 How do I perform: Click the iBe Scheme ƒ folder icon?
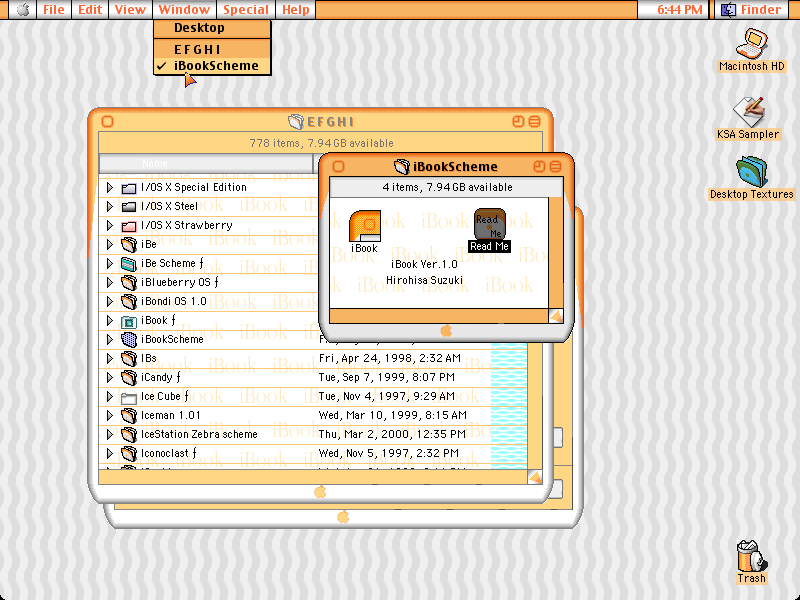point(129,264)
